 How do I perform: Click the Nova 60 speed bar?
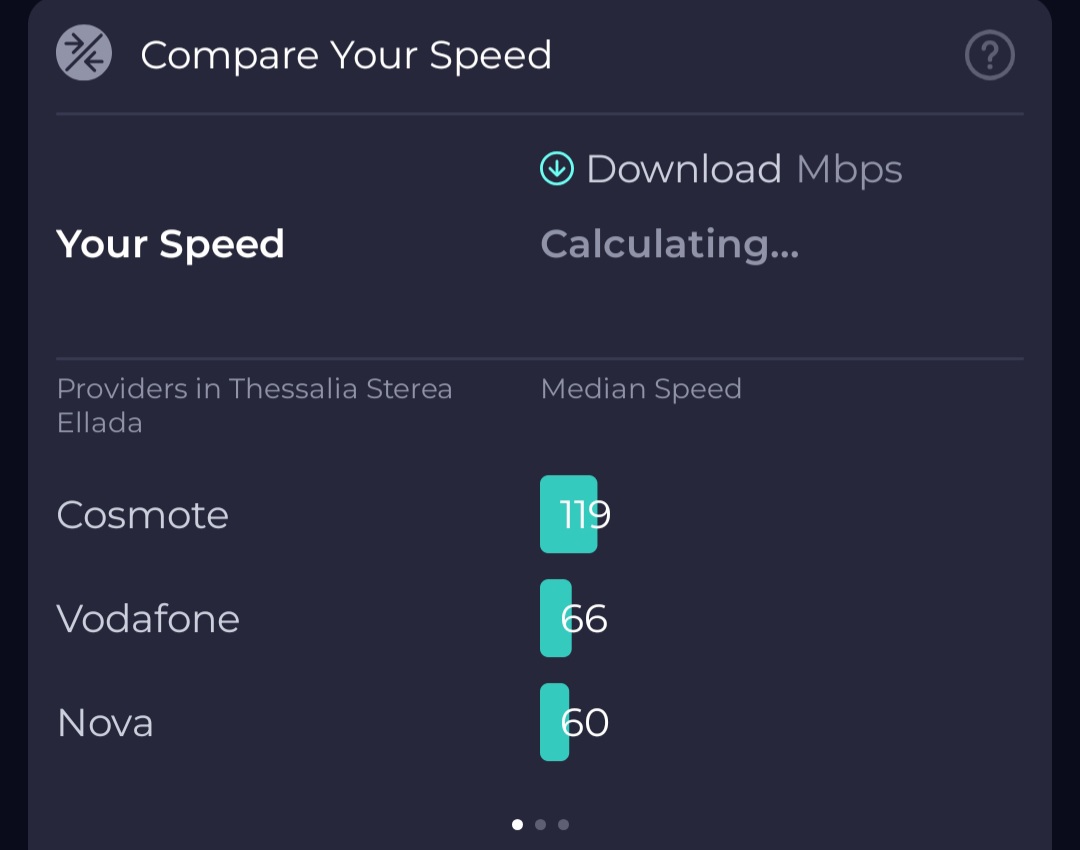coord(554,722)
